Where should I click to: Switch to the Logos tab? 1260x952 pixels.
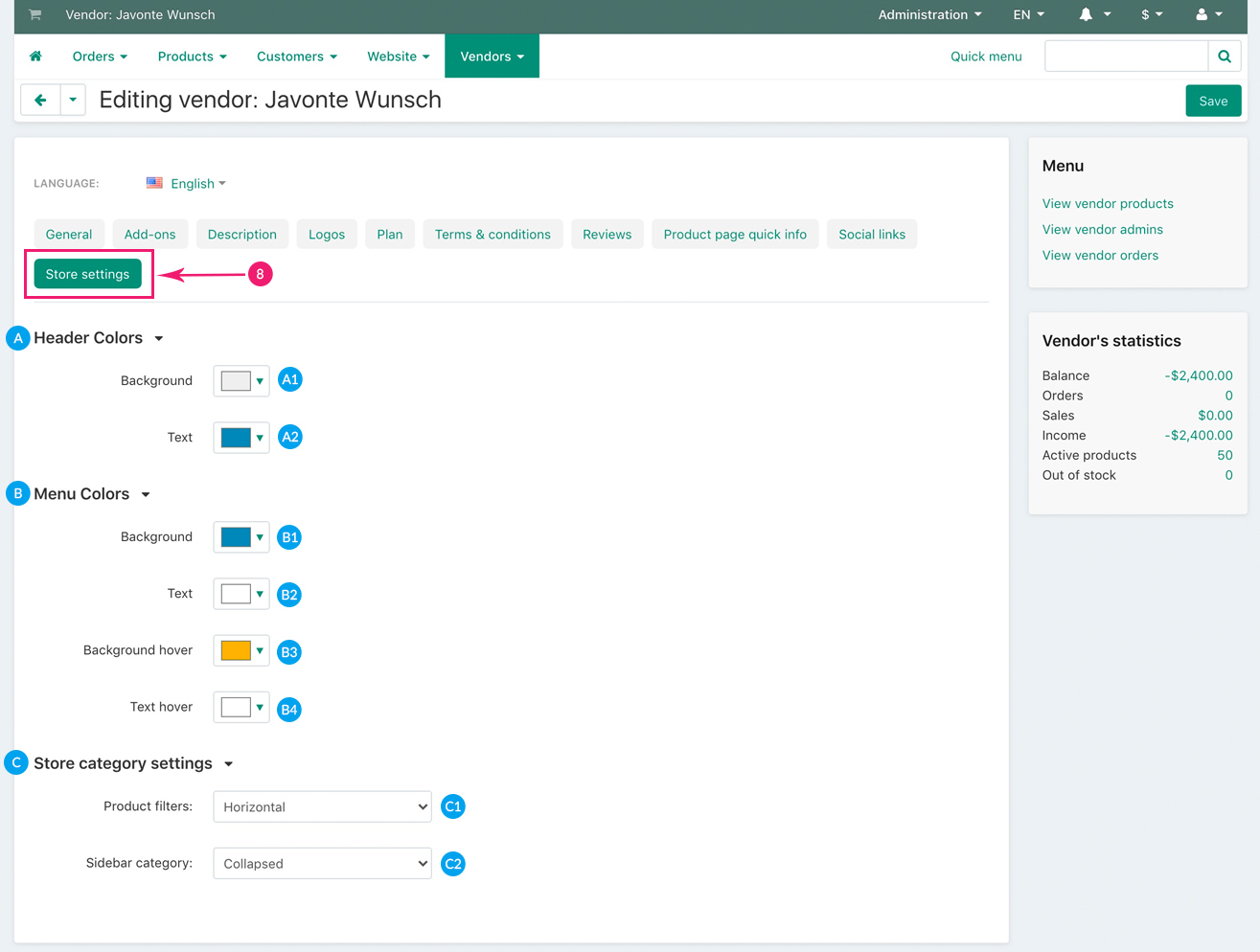[327, 235]
